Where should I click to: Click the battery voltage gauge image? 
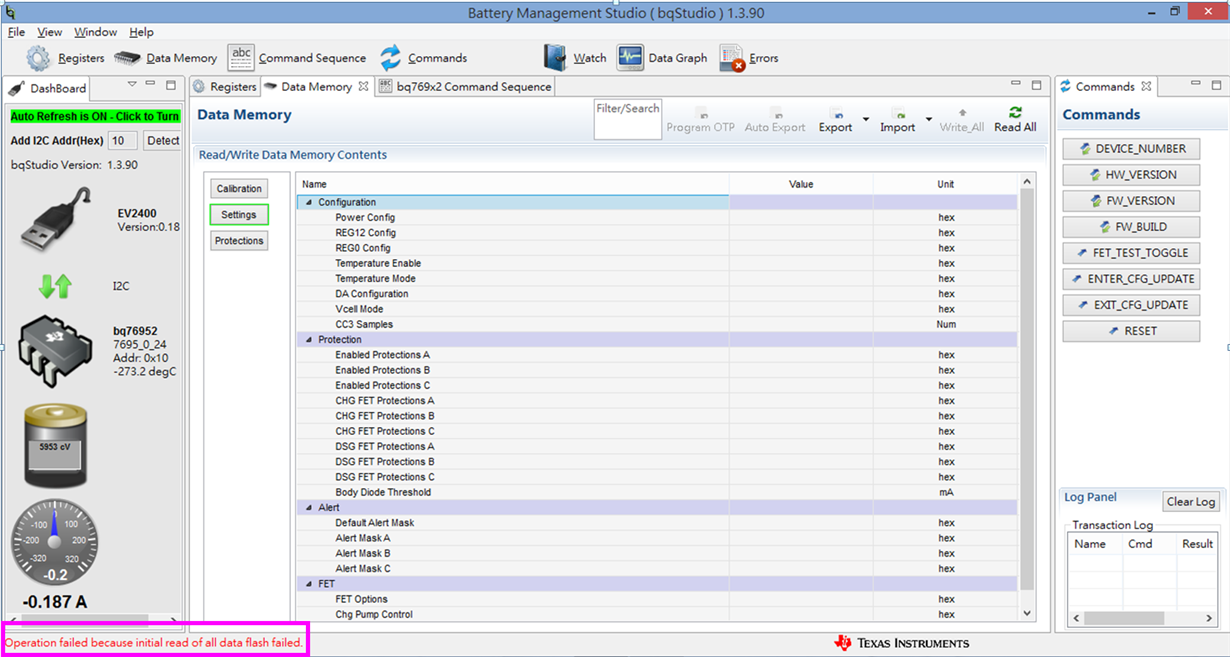point(56,447)
